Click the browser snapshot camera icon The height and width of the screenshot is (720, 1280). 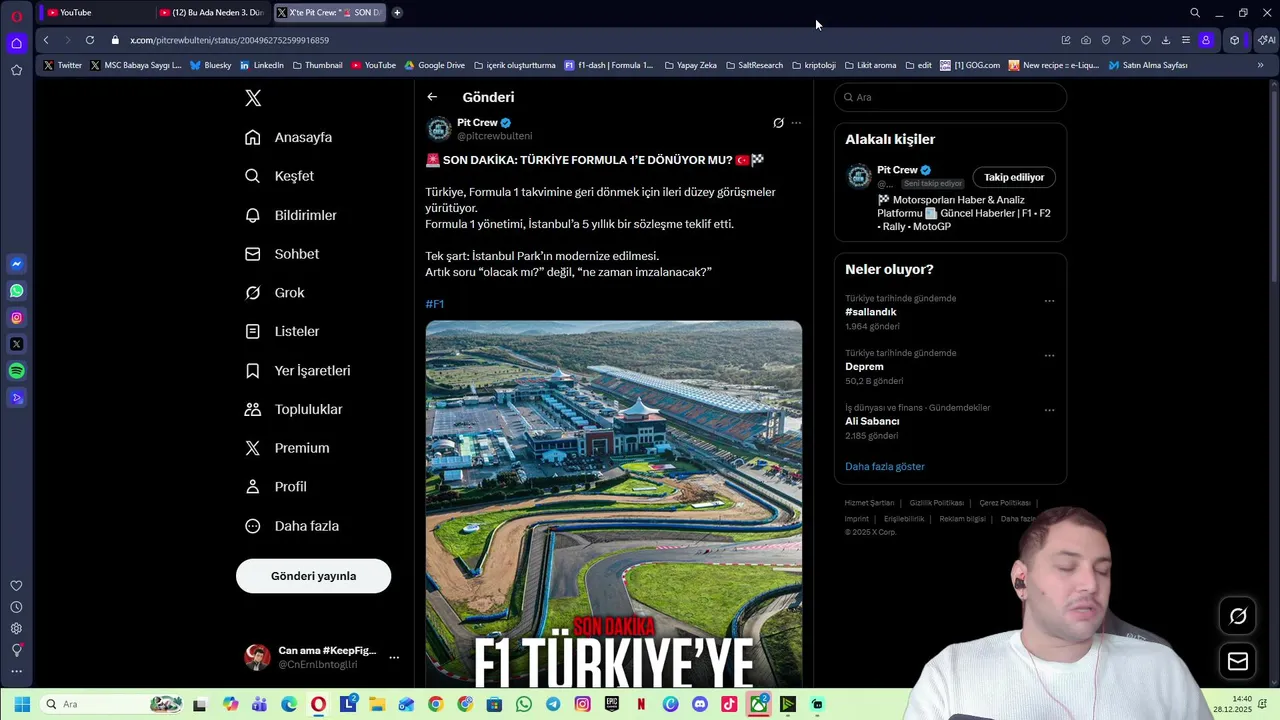click(1086, 40)
